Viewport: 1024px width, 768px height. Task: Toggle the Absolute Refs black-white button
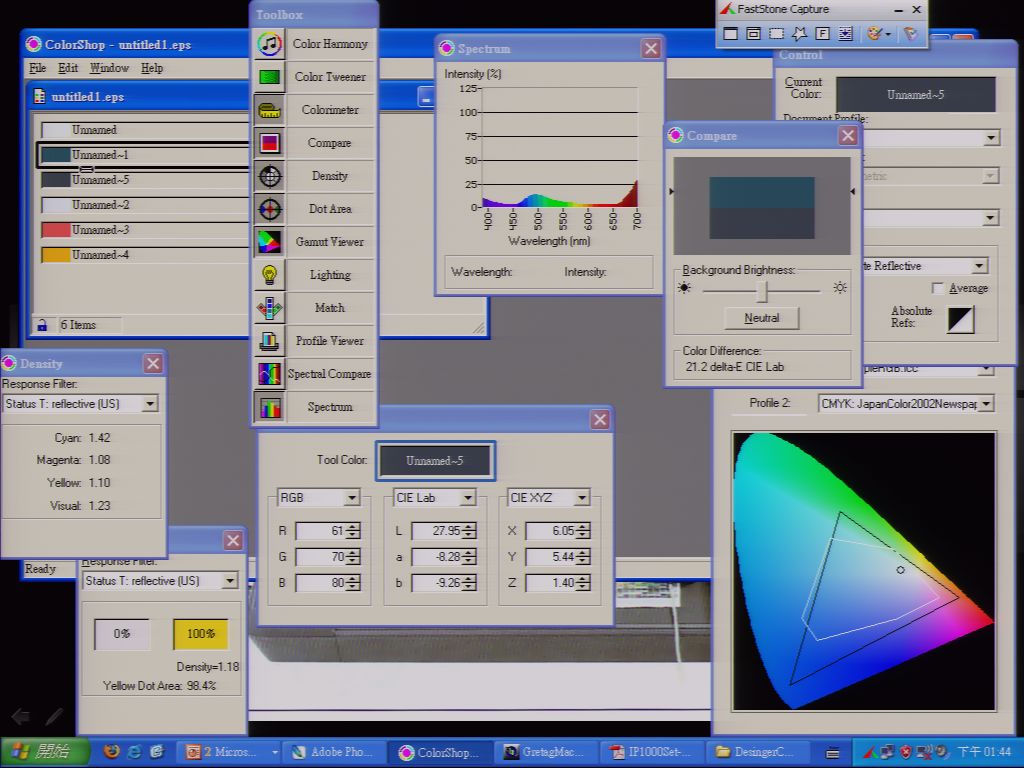960,319
